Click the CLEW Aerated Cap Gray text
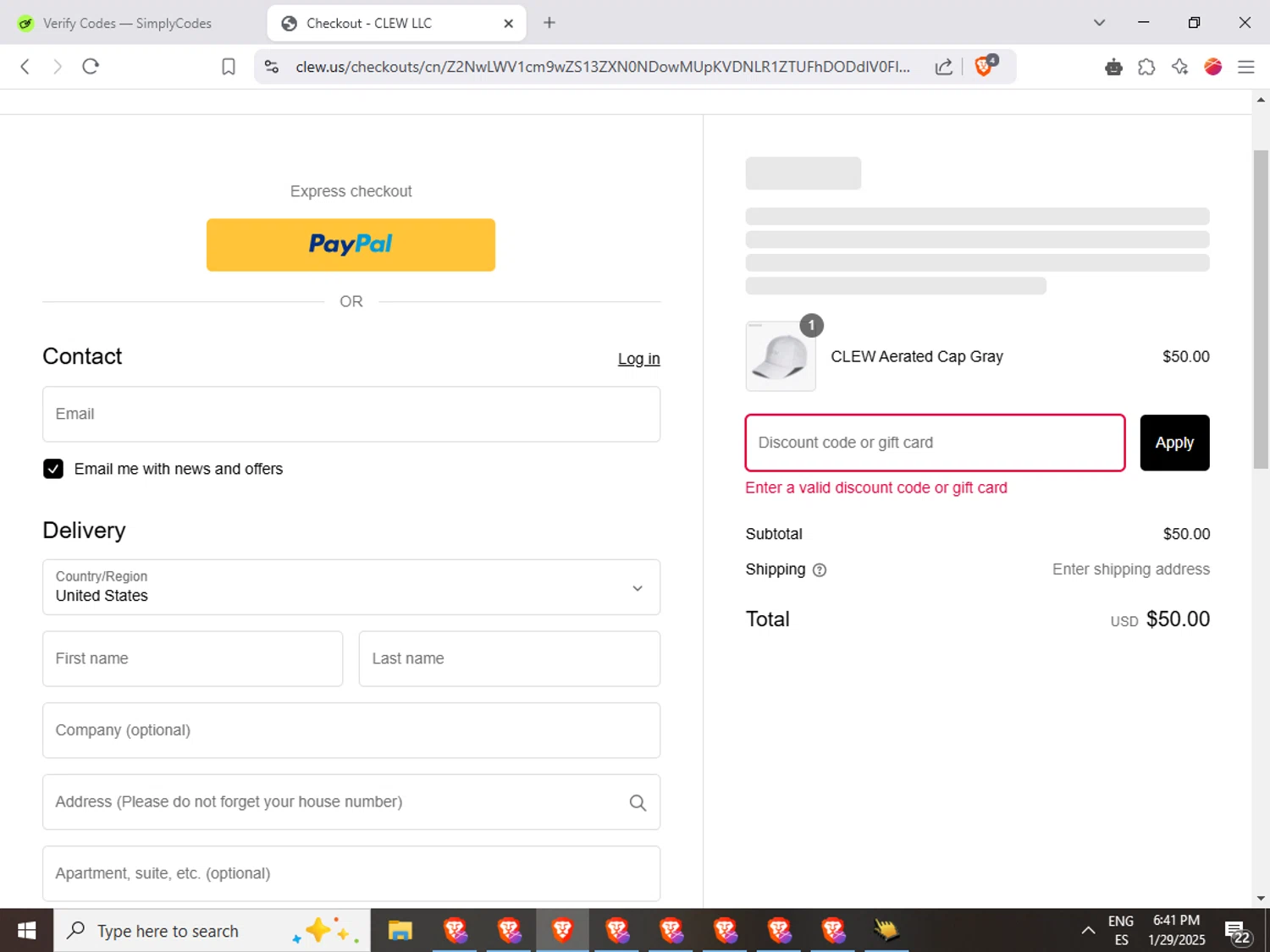 (917, 356)
